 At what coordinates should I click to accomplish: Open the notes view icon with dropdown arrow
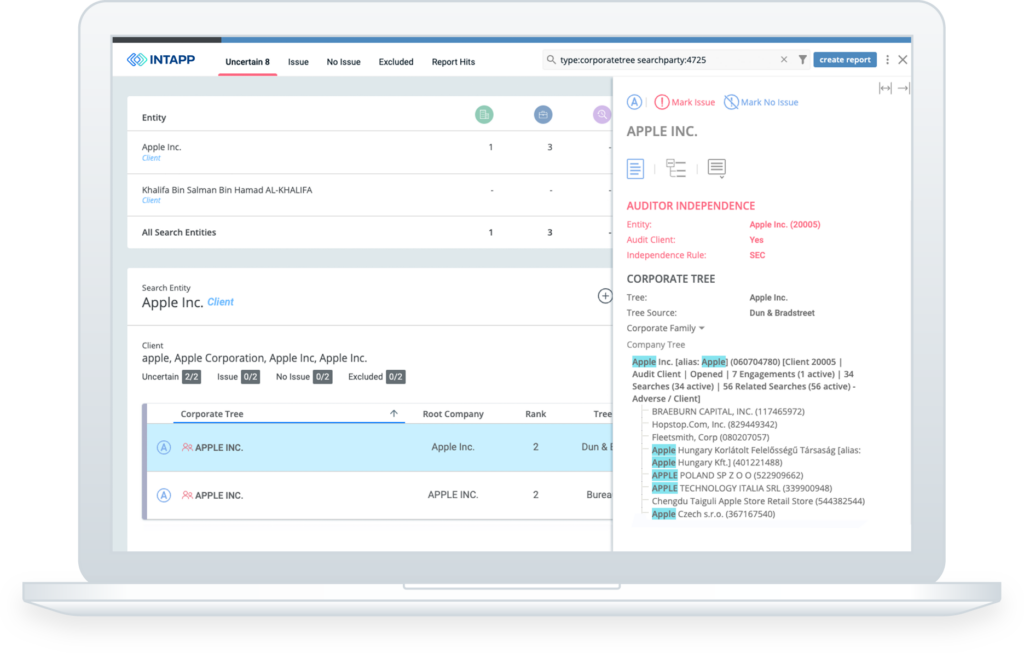pos(716,168)
